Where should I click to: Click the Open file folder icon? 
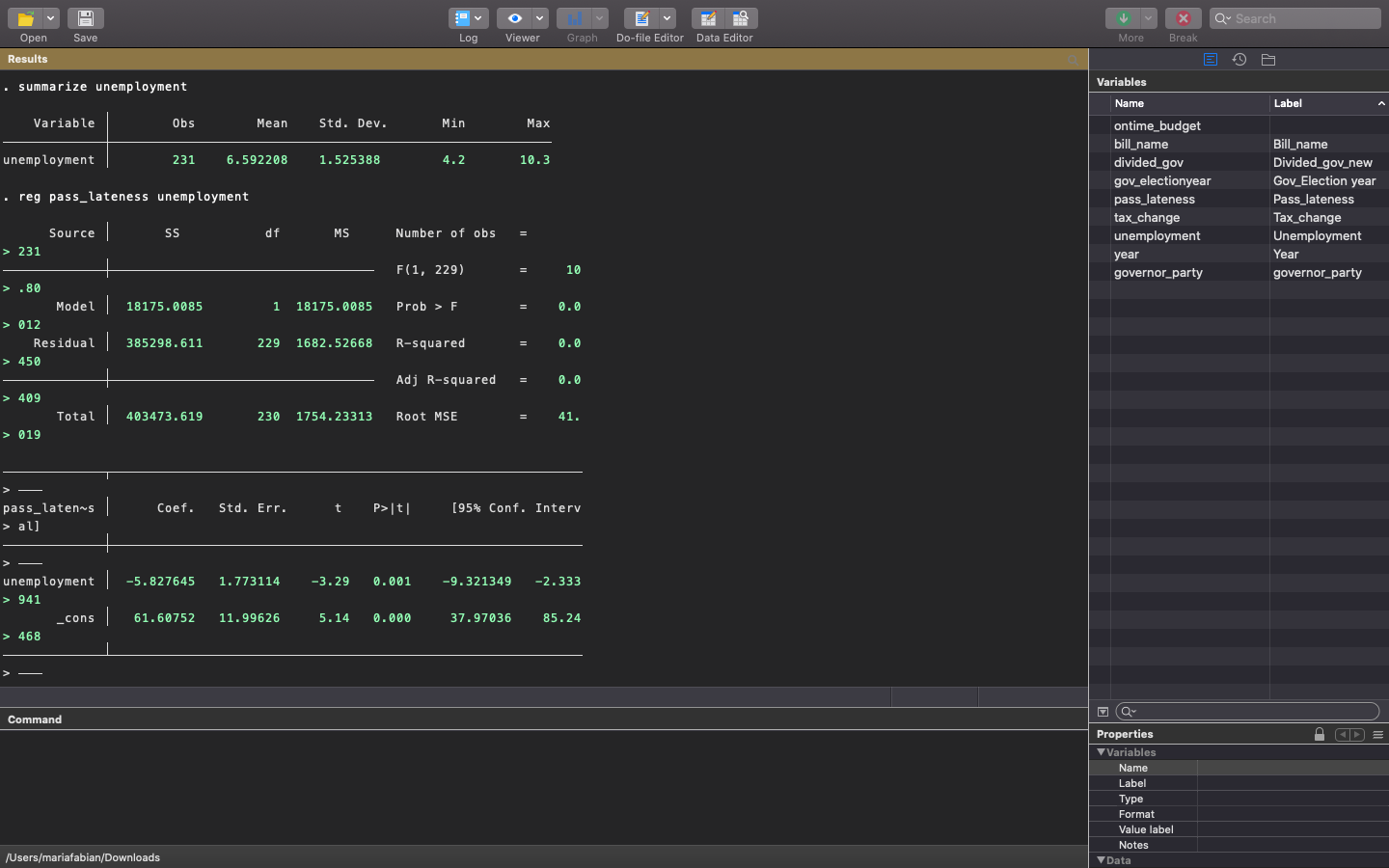point(26,18)
